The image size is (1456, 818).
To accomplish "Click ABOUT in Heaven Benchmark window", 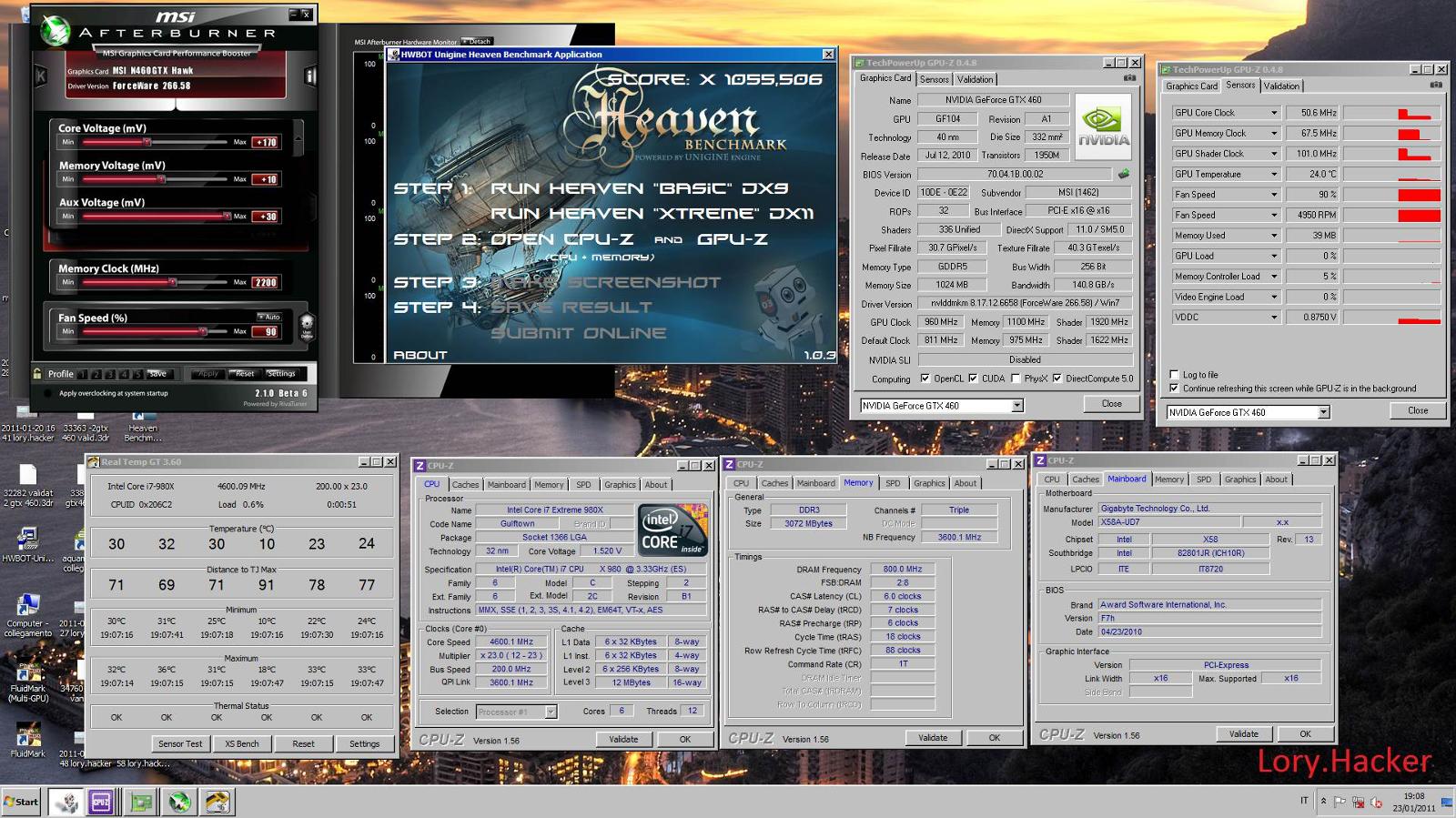I will click(x=420, y=355).
